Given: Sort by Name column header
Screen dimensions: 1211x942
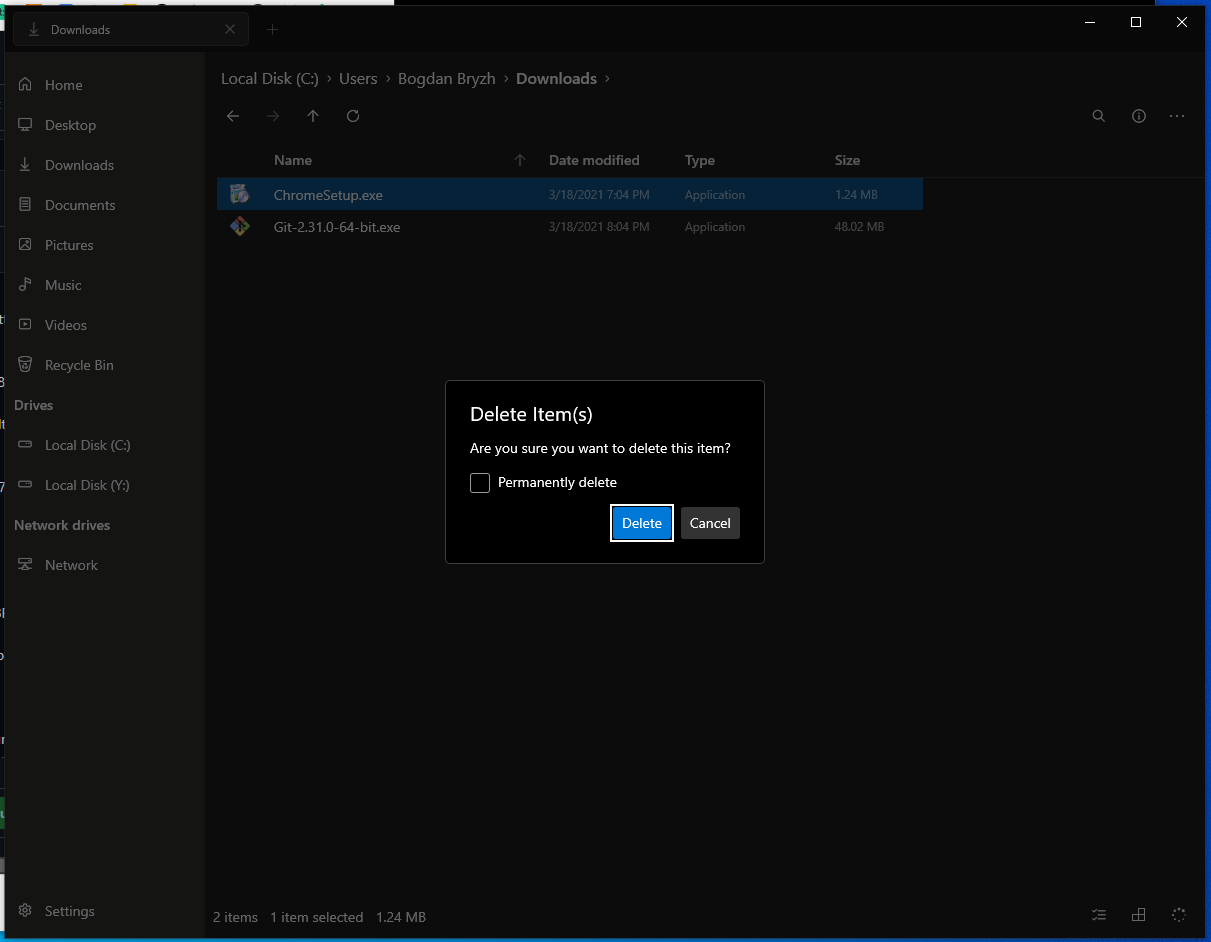Looking at the screenshot, I should (293, 160).
